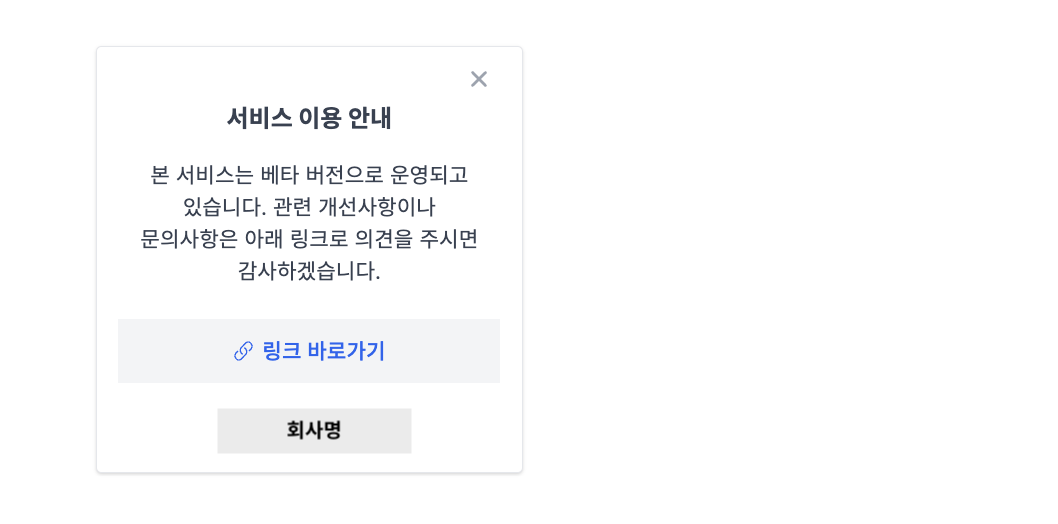Click the line starting with 본 서비스는
The image size is (1058, 524).
(x=309, y=175)
